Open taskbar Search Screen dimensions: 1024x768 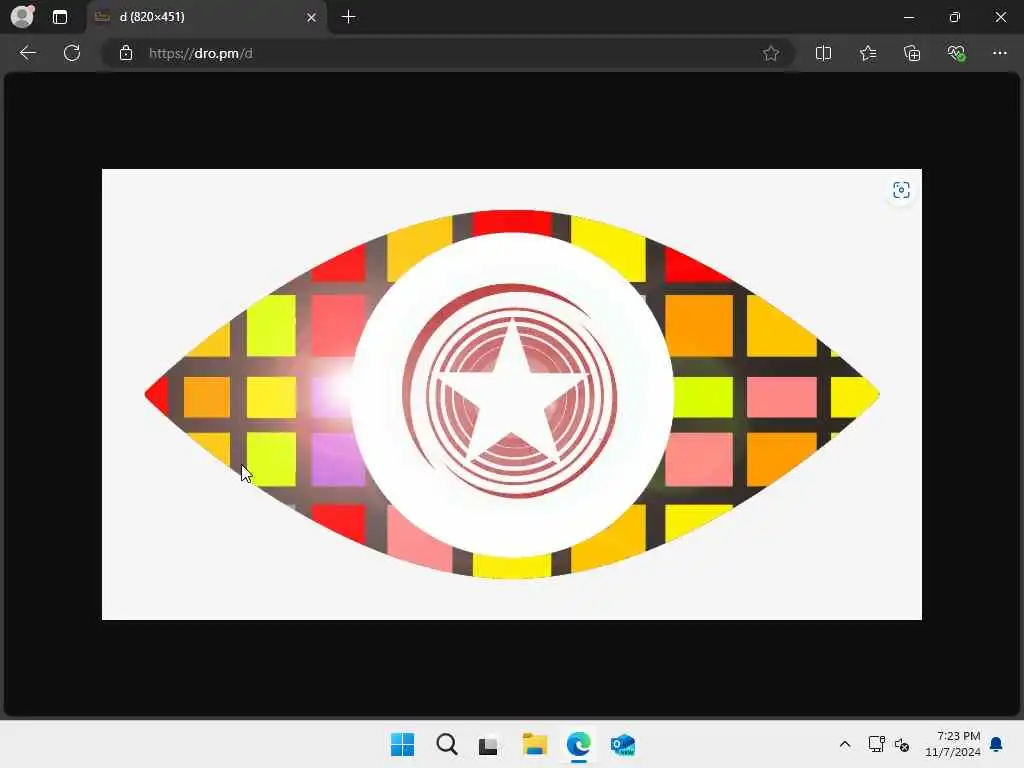click(447, 744)
